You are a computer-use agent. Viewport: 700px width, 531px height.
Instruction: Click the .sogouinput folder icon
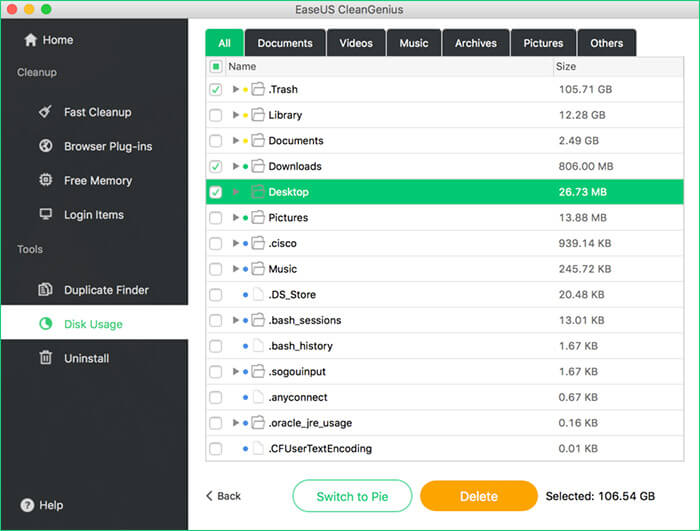258,372
